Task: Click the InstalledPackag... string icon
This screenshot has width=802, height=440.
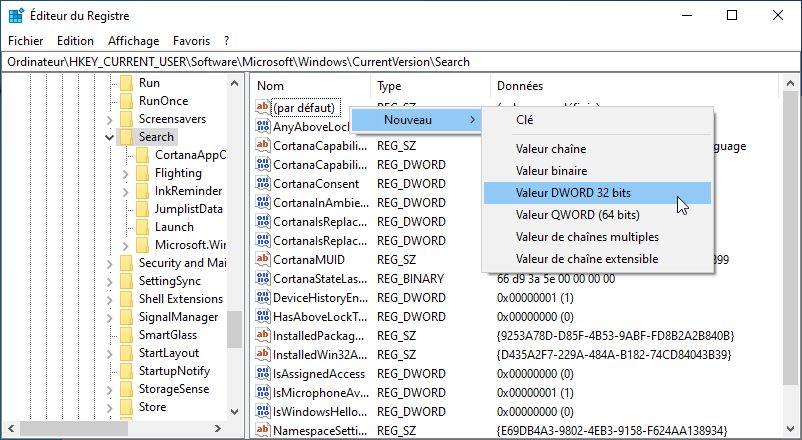Action: (262, 336)
